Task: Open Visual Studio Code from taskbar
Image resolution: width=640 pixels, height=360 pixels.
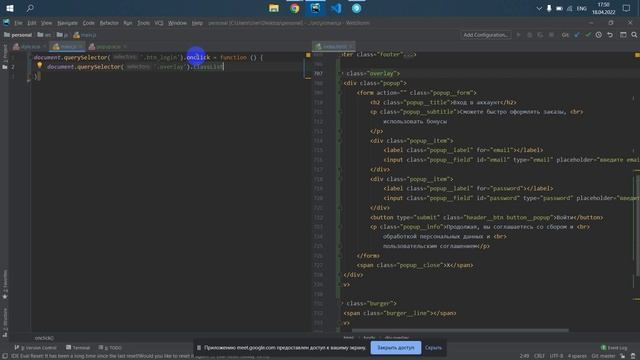Action: click(x=336, y=8)
